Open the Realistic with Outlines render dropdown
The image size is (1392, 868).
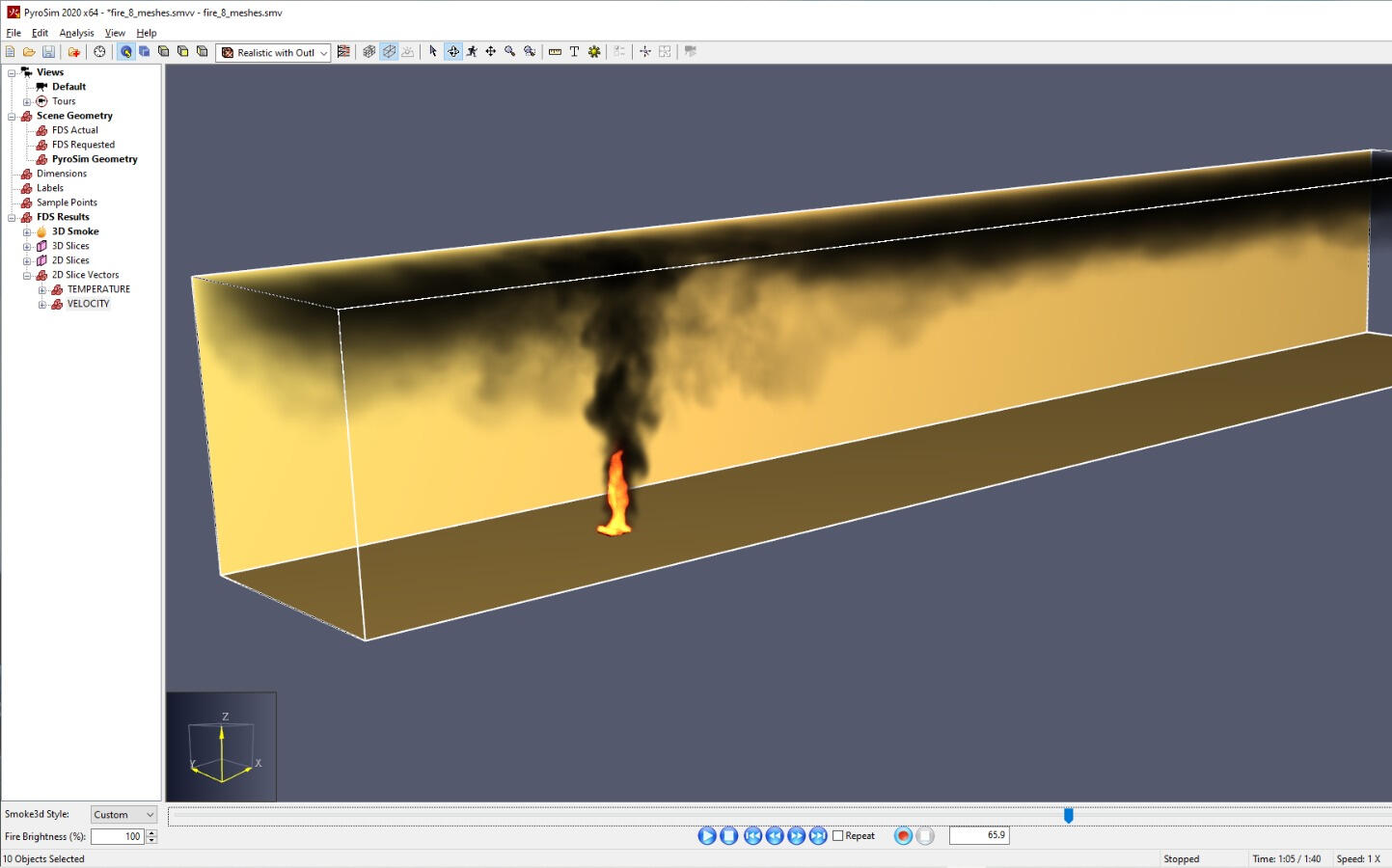coord(274,53)
